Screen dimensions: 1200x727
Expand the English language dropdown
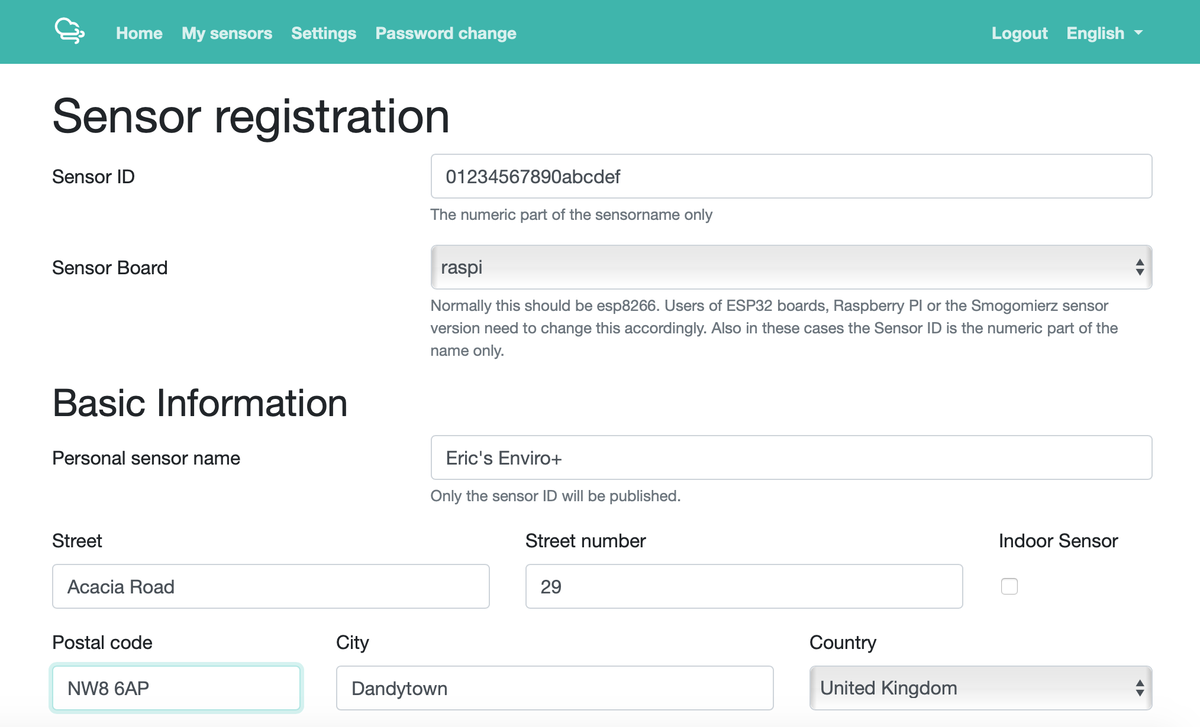point(1103,33)
